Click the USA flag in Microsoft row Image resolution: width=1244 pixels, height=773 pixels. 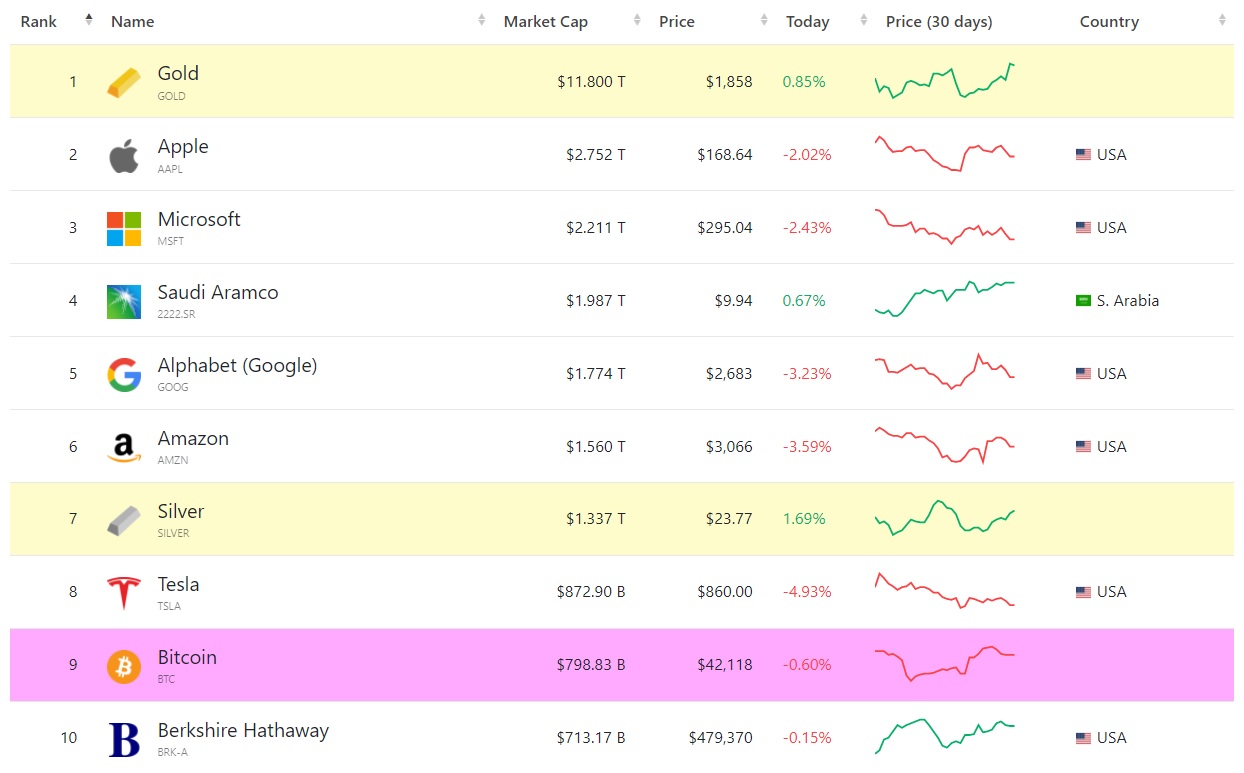point(1083,228)
